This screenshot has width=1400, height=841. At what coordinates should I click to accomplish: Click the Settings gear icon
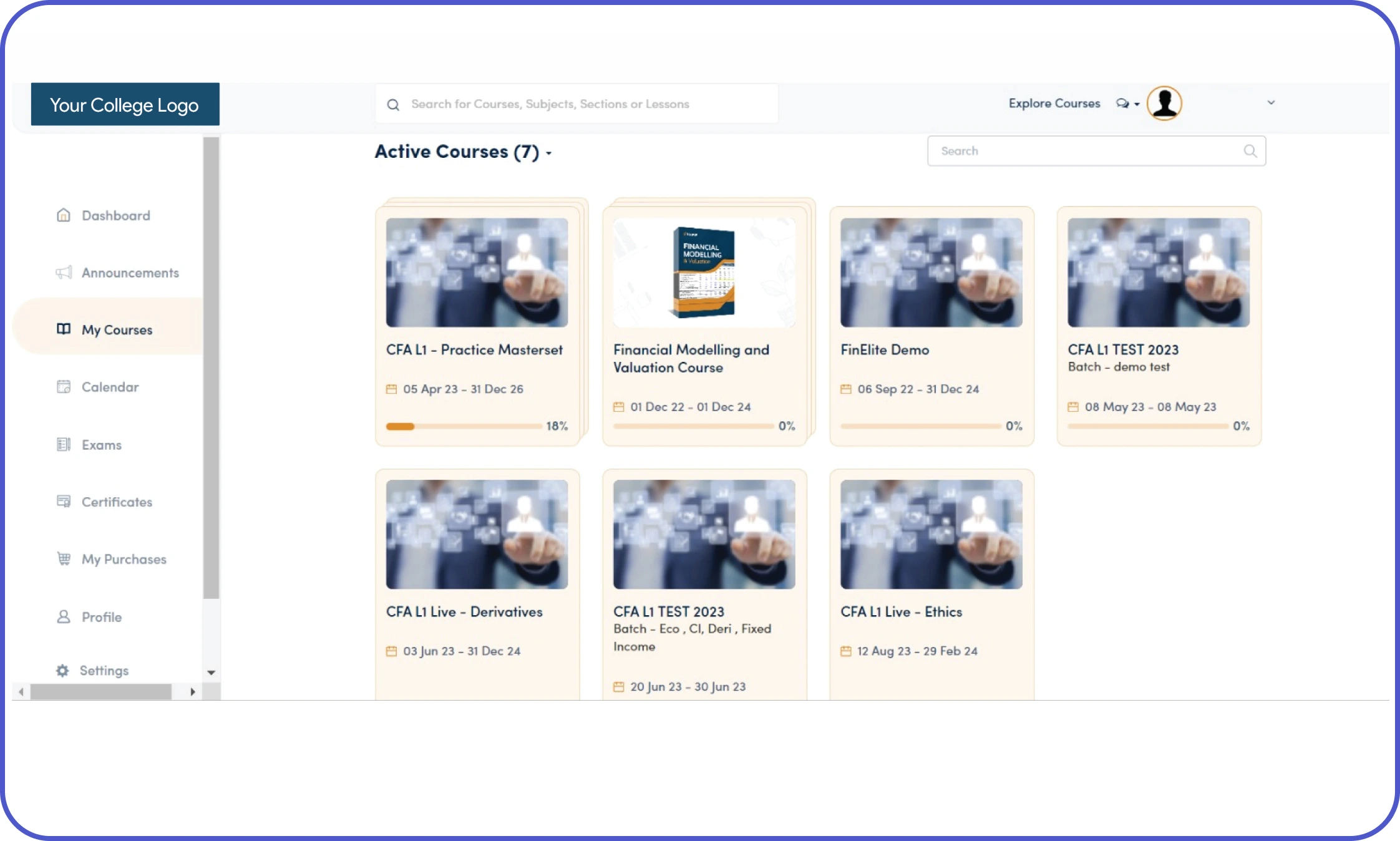click(x=62, y=671)
